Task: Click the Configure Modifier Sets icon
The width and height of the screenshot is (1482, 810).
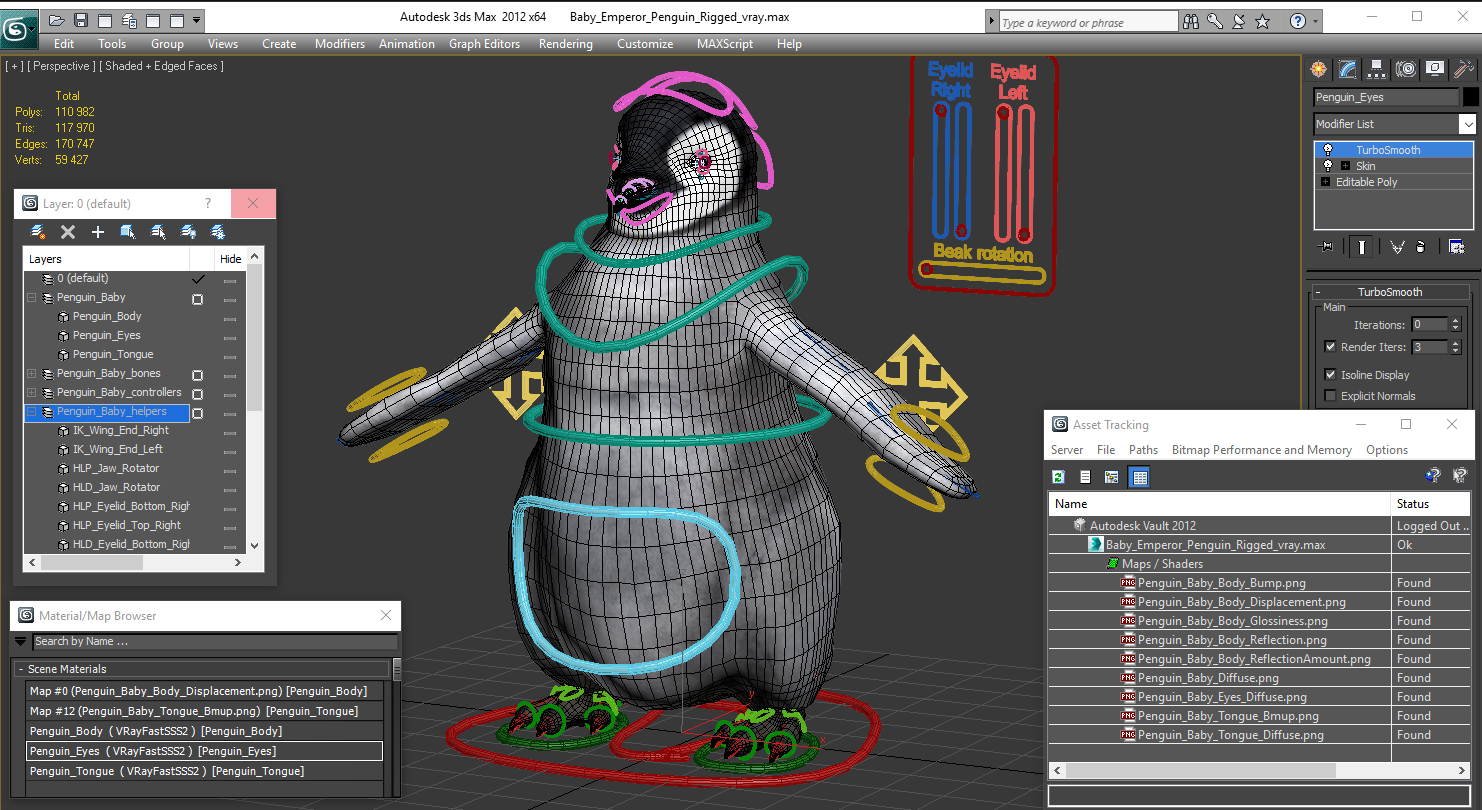Action: click(x=1456, y=246)
